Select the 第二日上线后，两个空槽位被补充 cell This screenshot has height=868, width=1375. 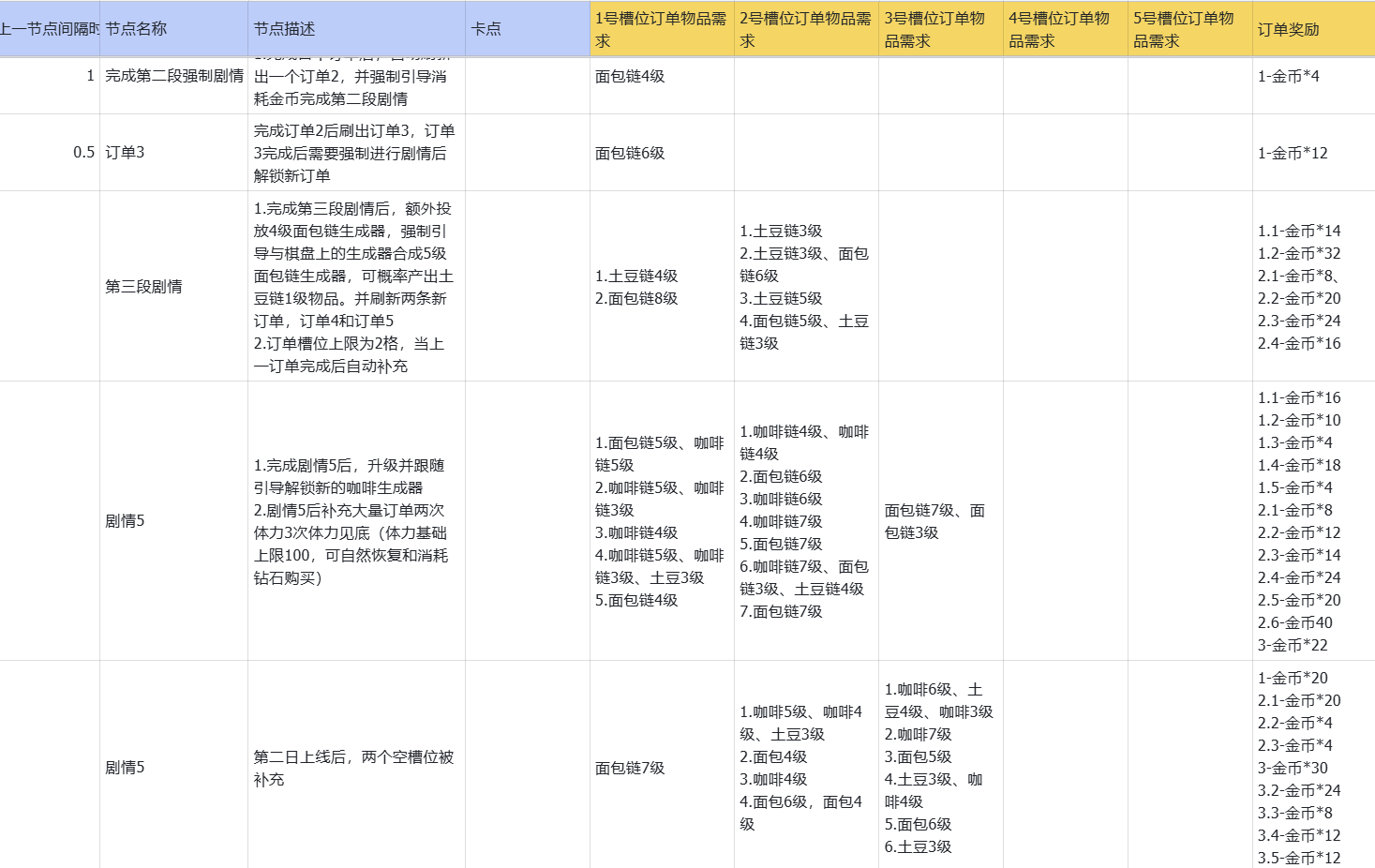pyautogui.click(x=356, y=767)
